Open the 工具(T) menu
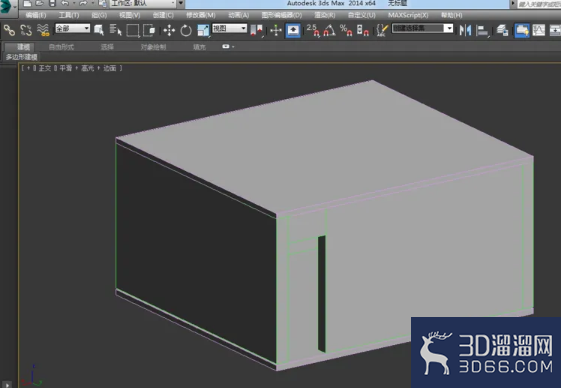This screenshot has width=561, height=388. point(69,15)
